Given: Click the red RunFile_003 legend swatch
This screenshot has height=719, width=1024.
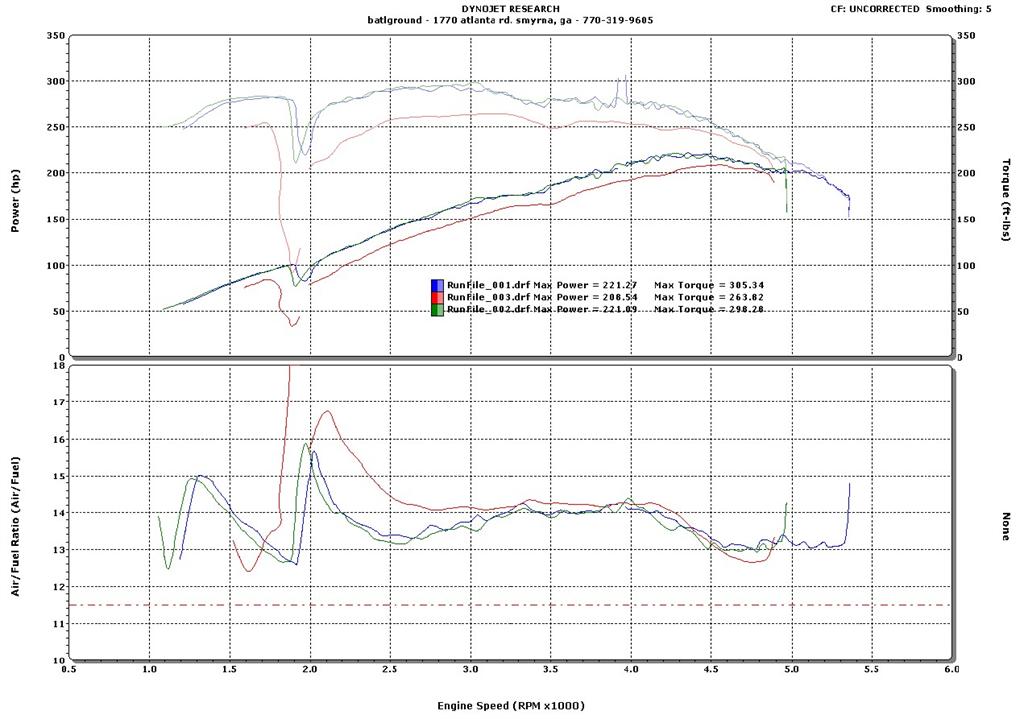Looking at the screenshot, I should pyautogui.click(x=437, y=298).
